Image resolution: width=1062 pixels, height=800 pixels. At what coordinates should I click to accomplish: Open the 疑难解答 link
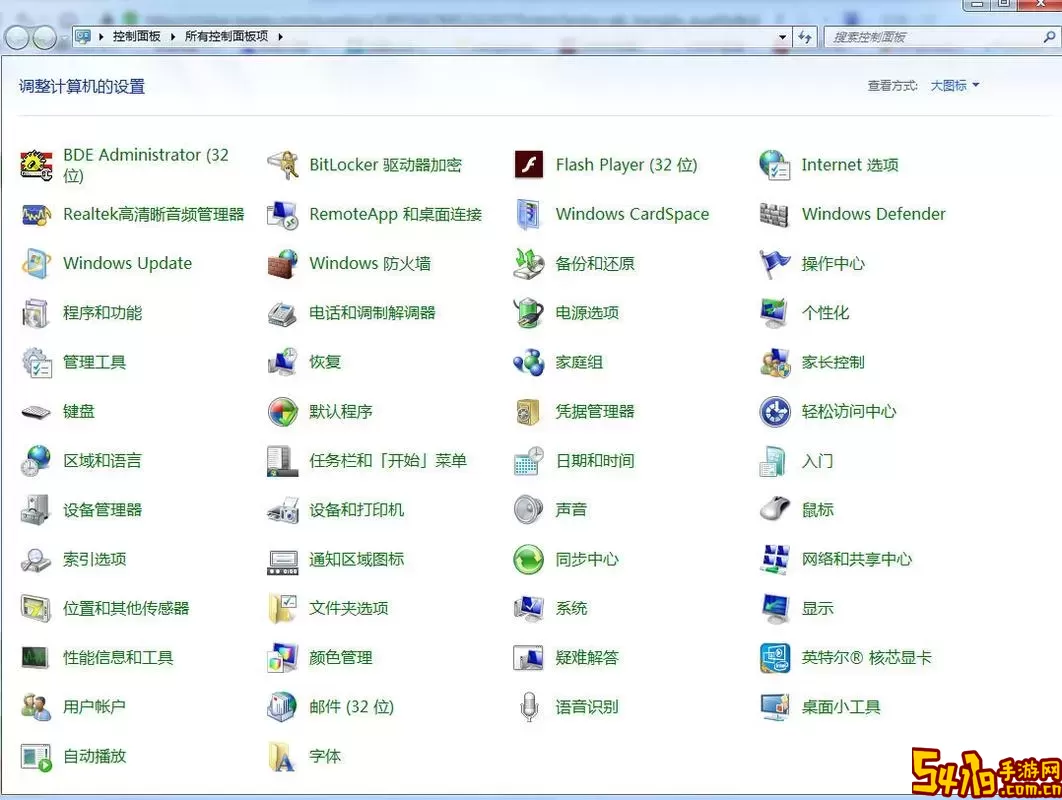pyautogui.click(x=587, y=658)
